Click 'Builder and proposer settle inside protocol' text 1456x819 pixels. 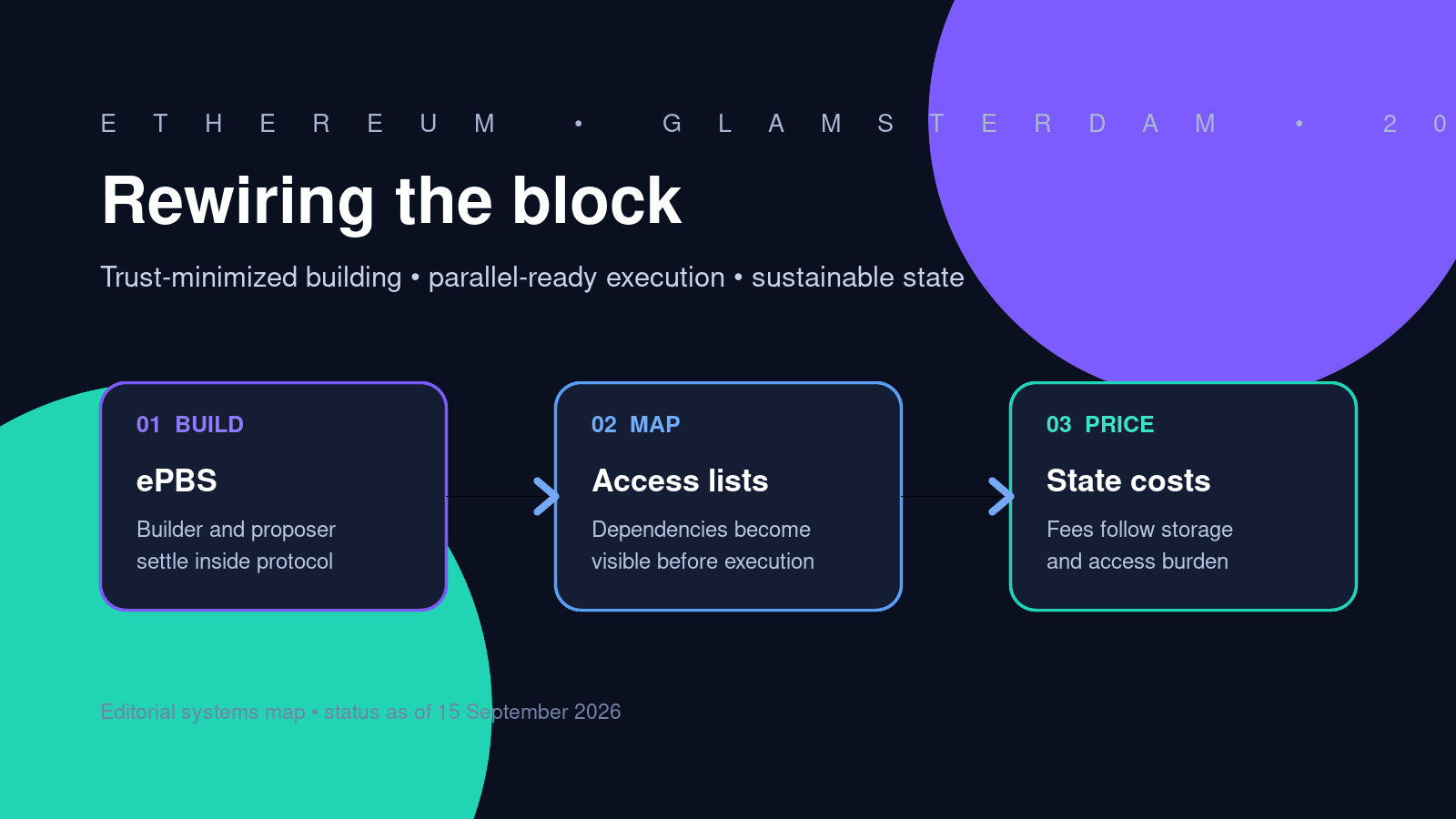coord(236,545)
